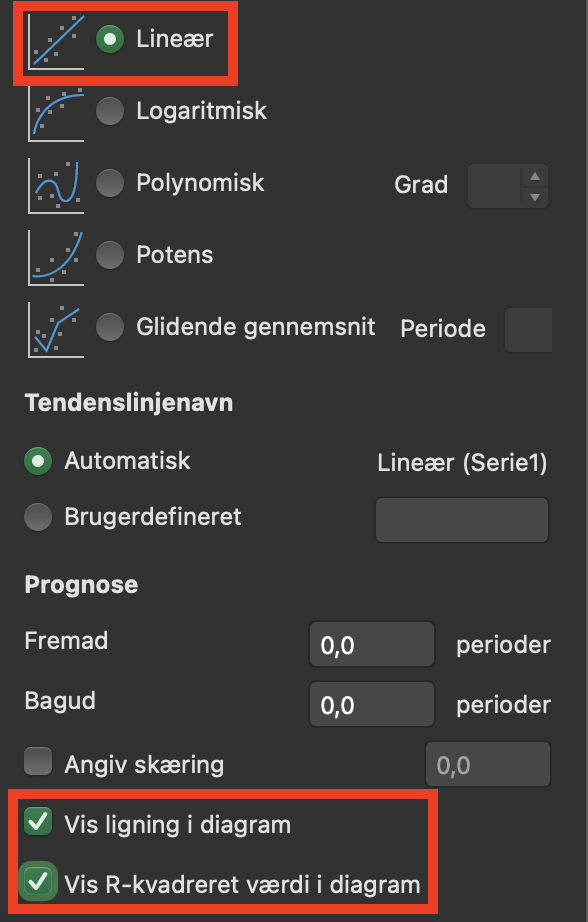The width and height of the screenshot is (588, 922).
Task: Choose Brugerdefineret trendline name option
Action: click(38, 517)
